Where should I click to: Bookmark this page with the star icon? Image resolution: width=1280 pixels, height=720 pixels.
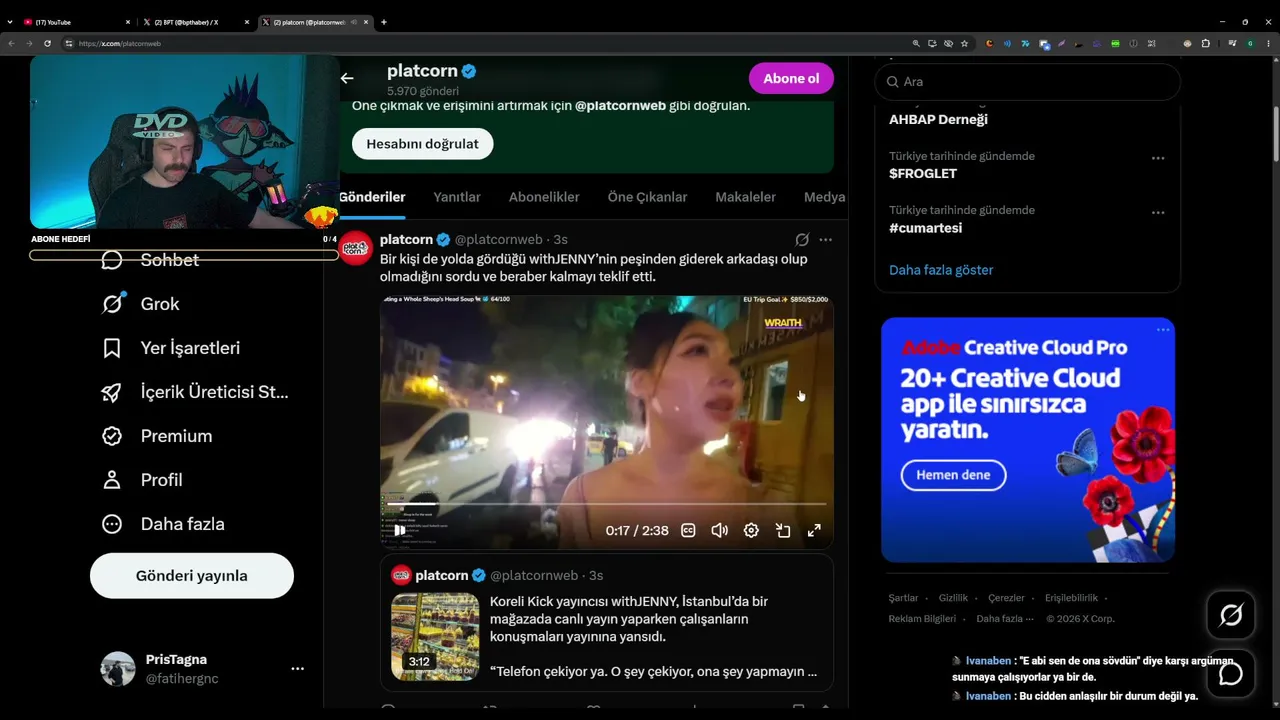pyautogui.click(x=964, y=44)
